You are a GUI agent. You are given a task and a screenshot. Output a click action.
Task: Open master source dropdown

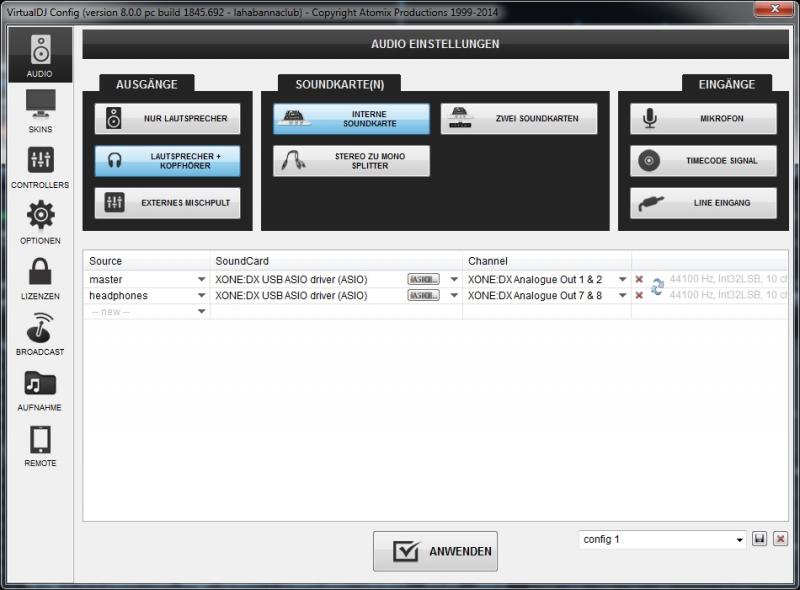pos(202,280)
